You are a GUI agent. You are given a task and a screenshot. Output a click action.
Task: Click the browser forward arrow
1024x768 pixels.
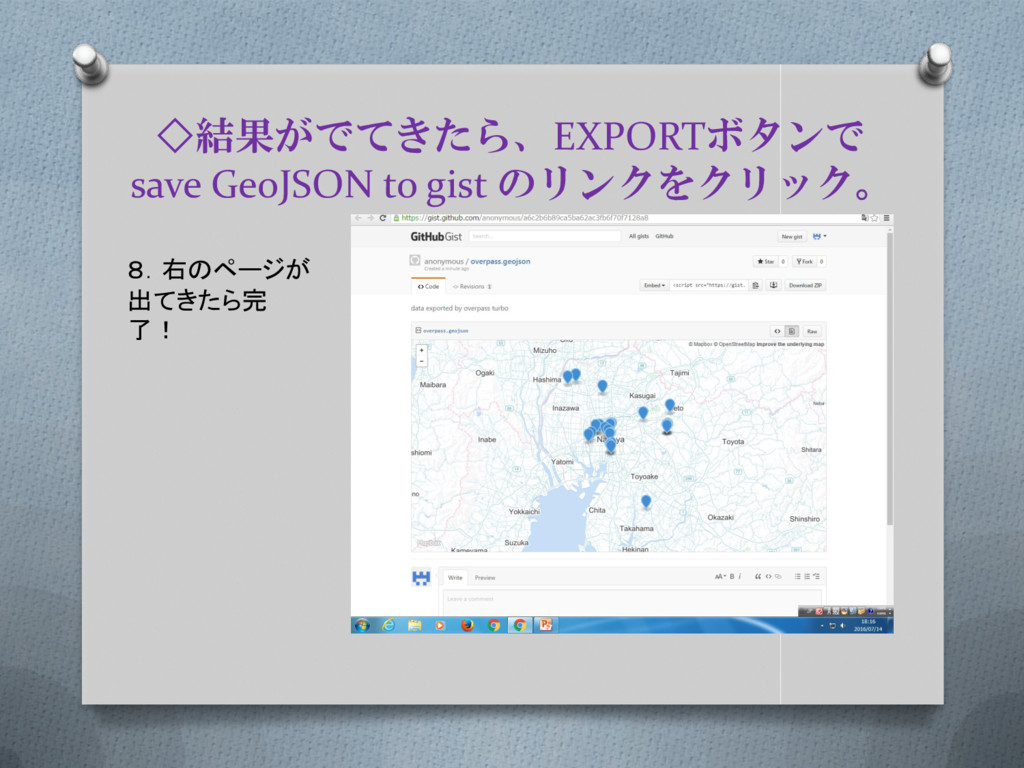pyautogui.click(x=370, y=218)
